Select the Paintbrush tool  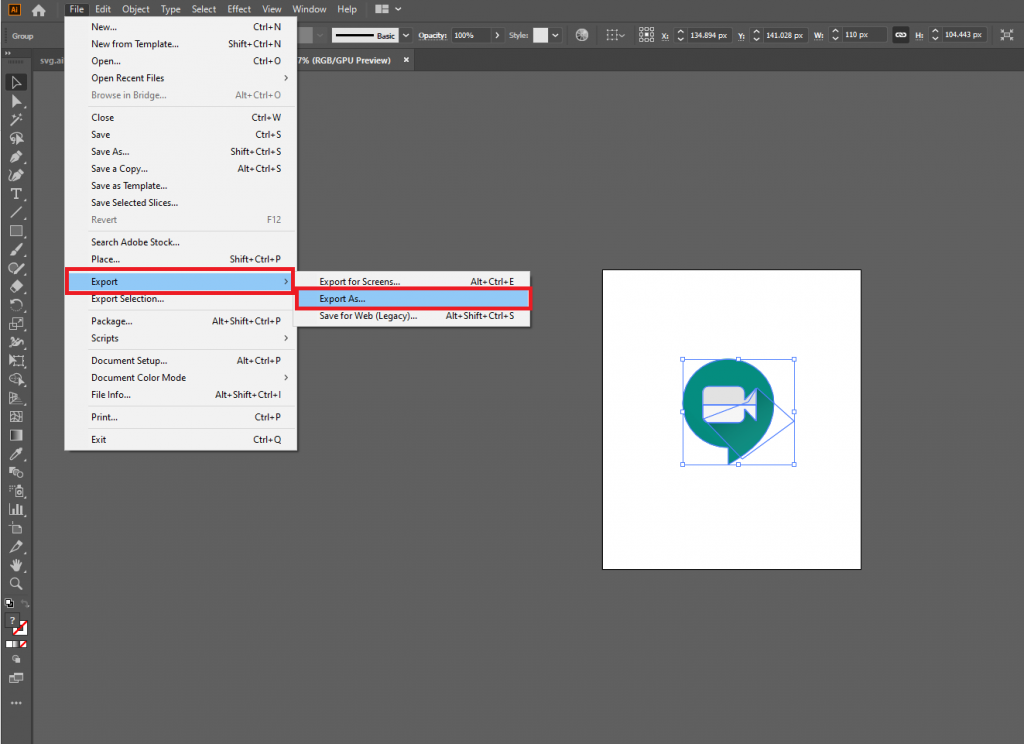[16, 249]
